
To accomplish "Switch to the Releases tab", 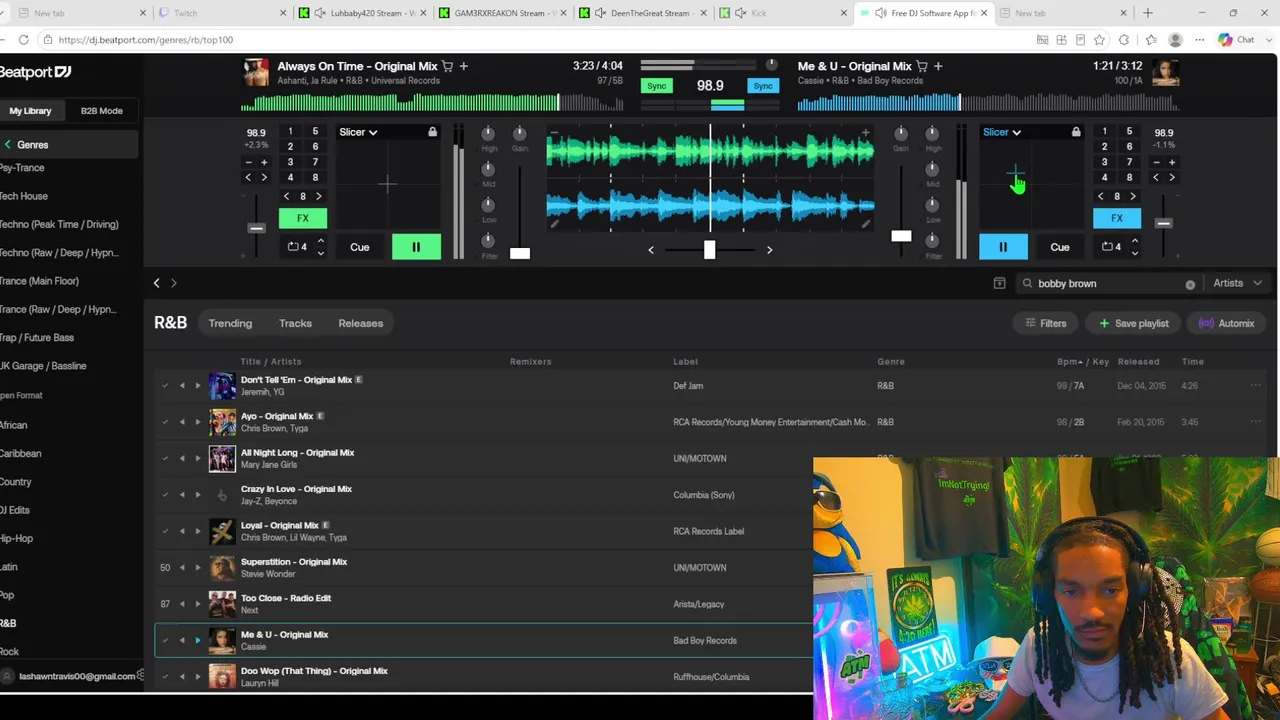I will point(361,323).
